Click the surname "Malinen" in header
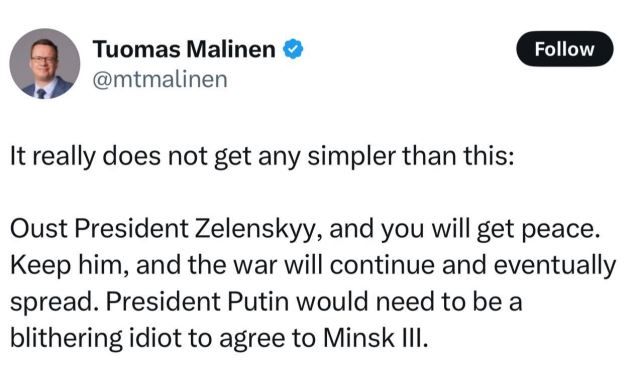Viewport: 635px width, 365px height. [x=231, y=49]
